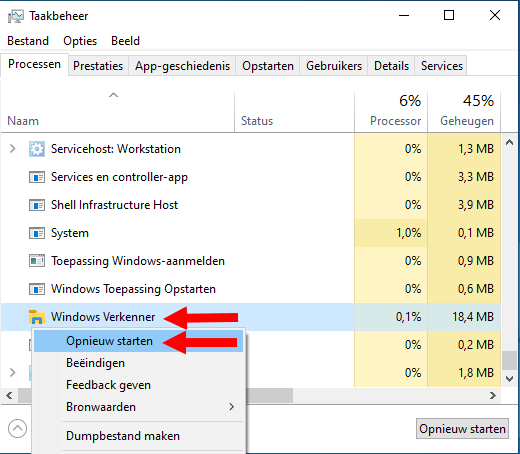Image resolution: width=520 pixels, height=454 pixels.
Task: Click the Toepassing Windows-aanmelden icon
Action: [37, 261]
